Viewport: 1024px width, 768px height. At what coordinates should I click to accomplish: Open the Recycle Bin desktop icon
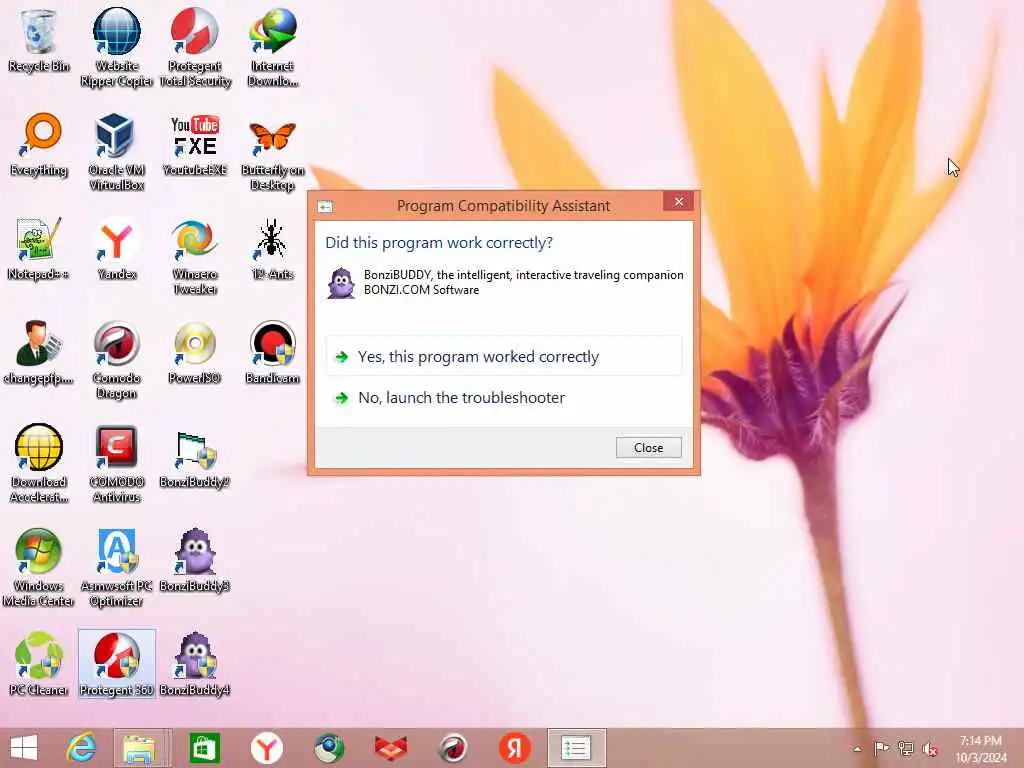coord(39,40)
